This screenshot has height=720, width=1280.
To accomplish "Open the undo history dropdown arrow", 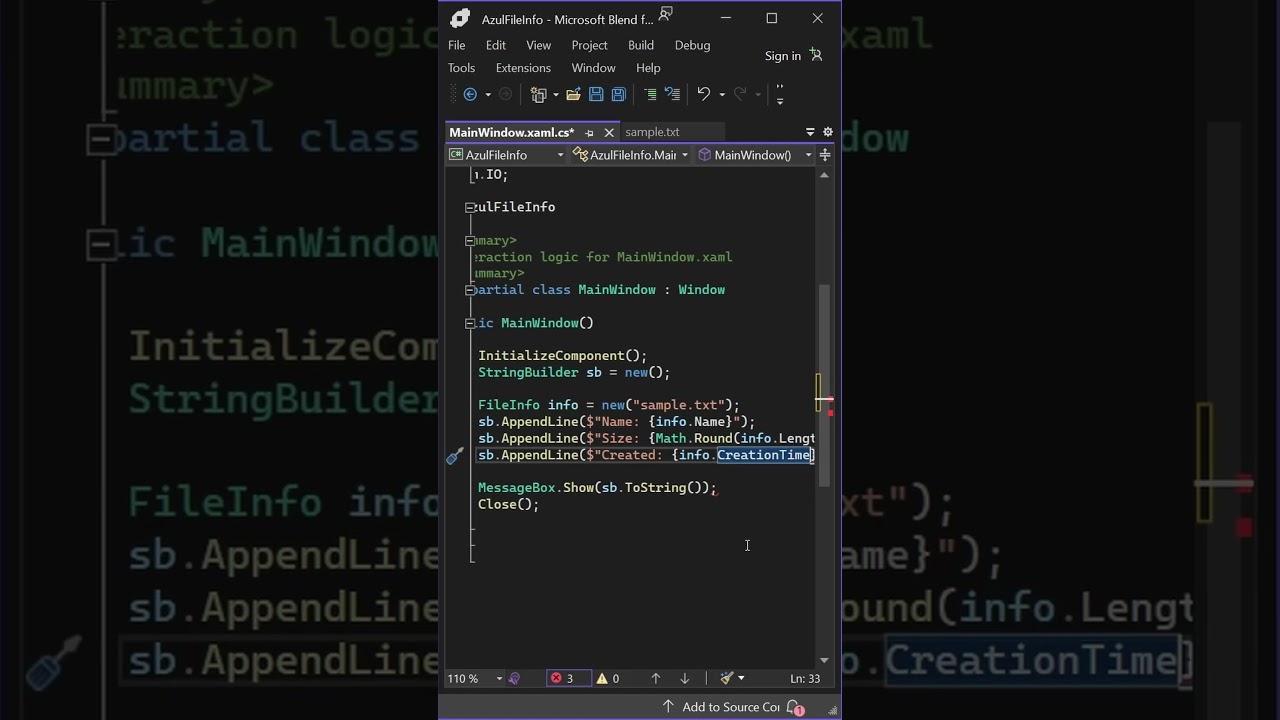I will (x=722, y=95).
